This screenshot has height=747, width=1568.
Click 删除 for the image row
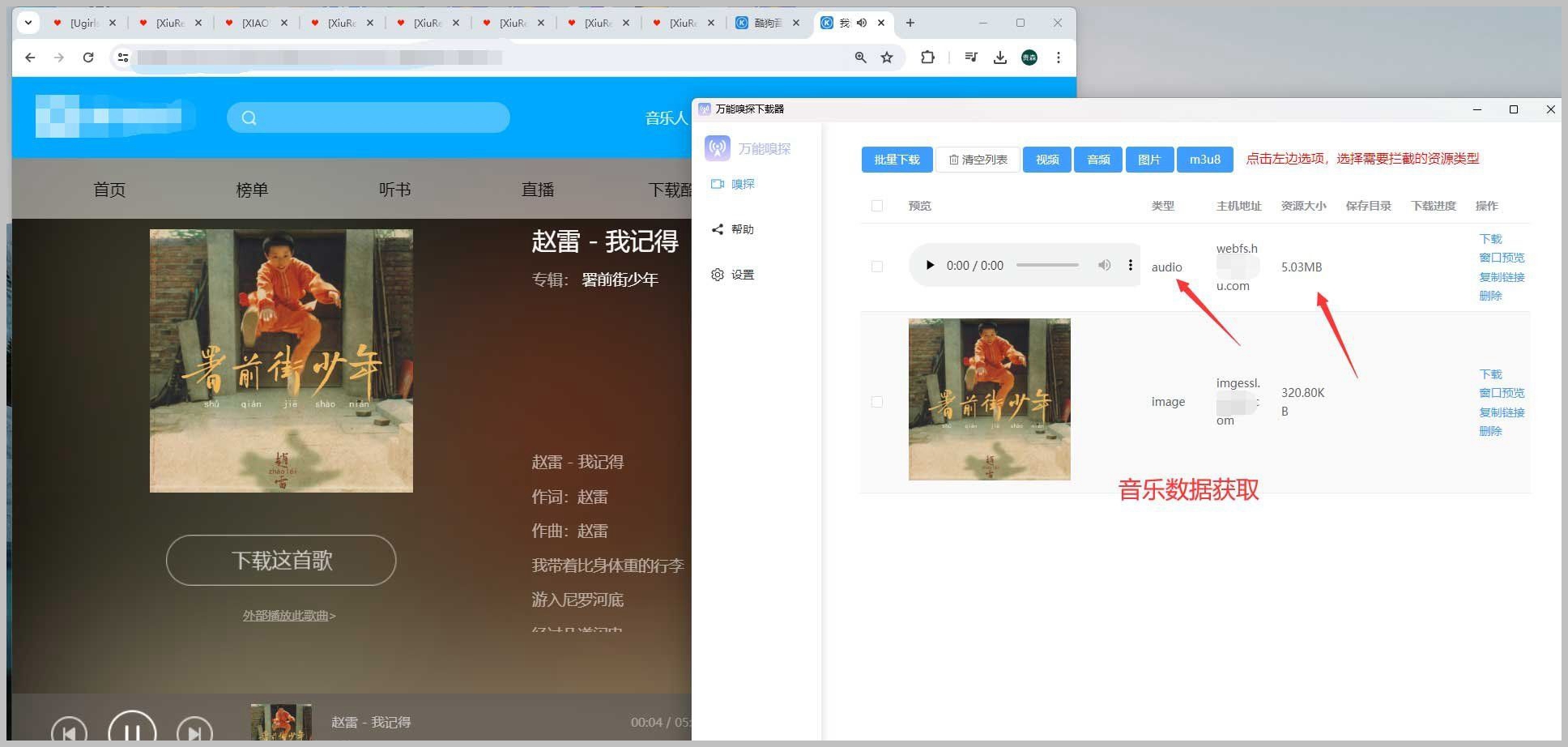(1490, 431)
